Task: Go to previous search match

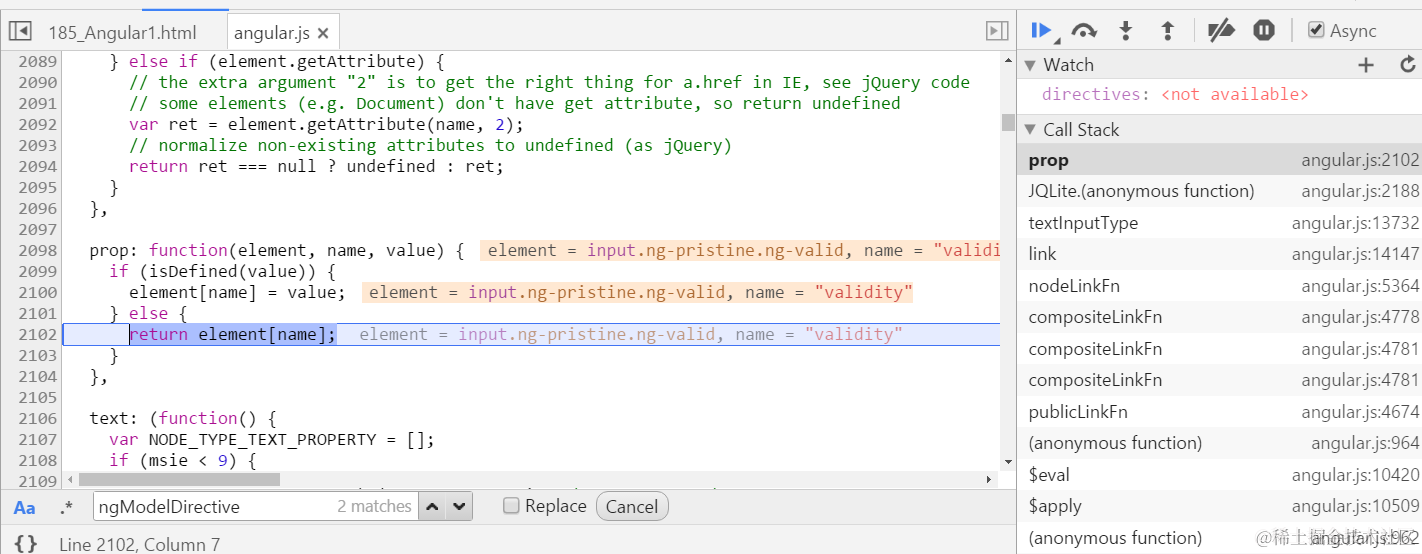Action: tap(432, 506)
